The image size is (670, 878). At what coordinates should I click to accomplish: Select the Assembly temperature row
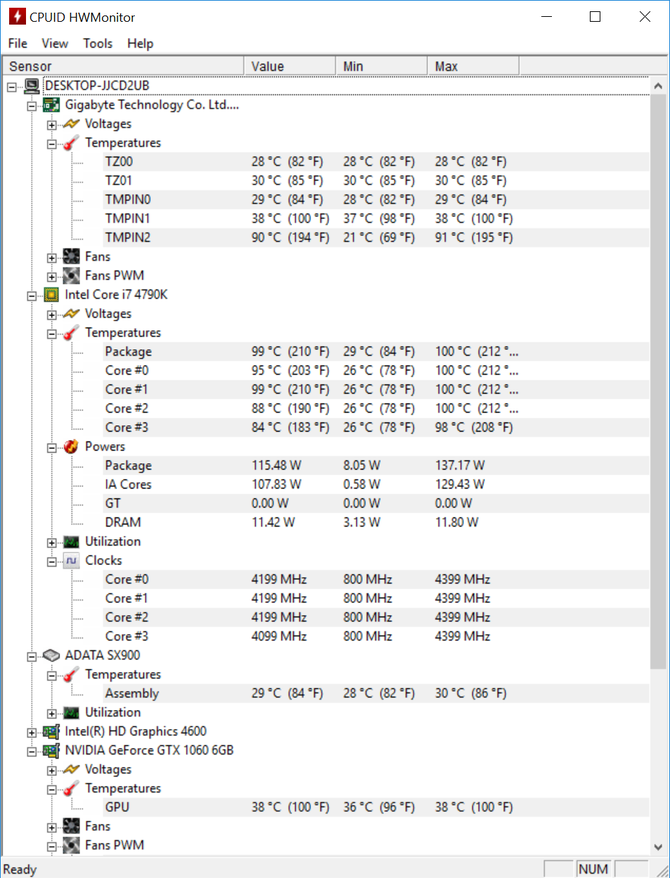pyautogui.click(x=376, y=693)
